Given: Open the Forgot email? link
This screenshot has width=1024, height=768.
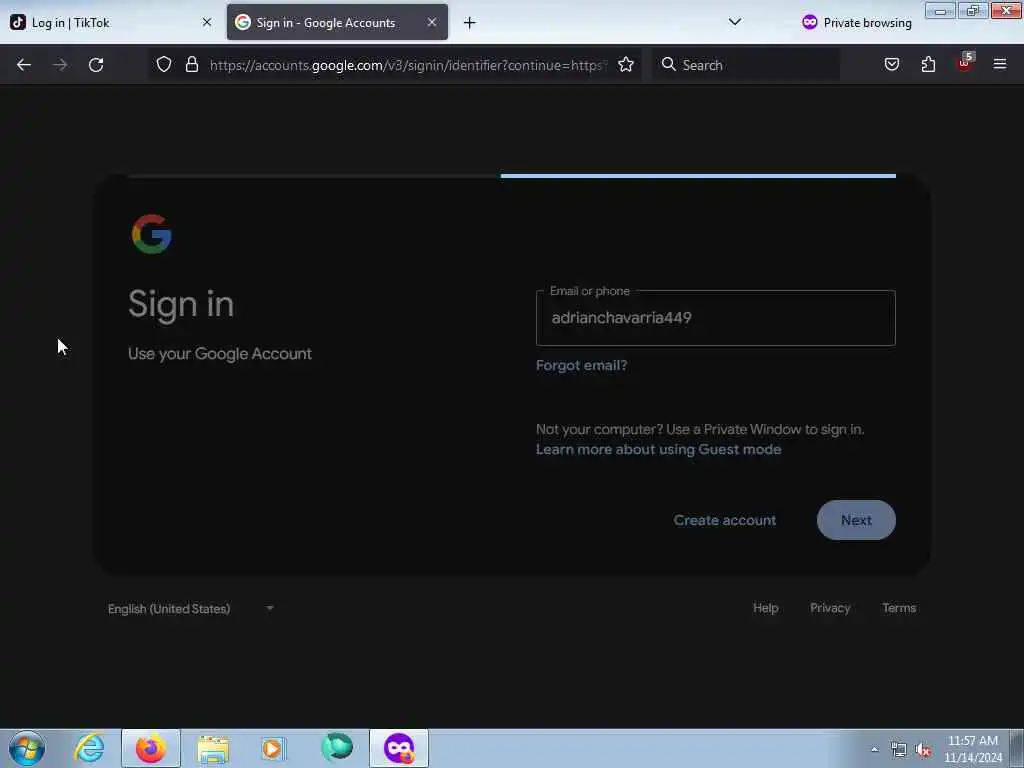Looking at the screenshot, I should tap(581, 365).
